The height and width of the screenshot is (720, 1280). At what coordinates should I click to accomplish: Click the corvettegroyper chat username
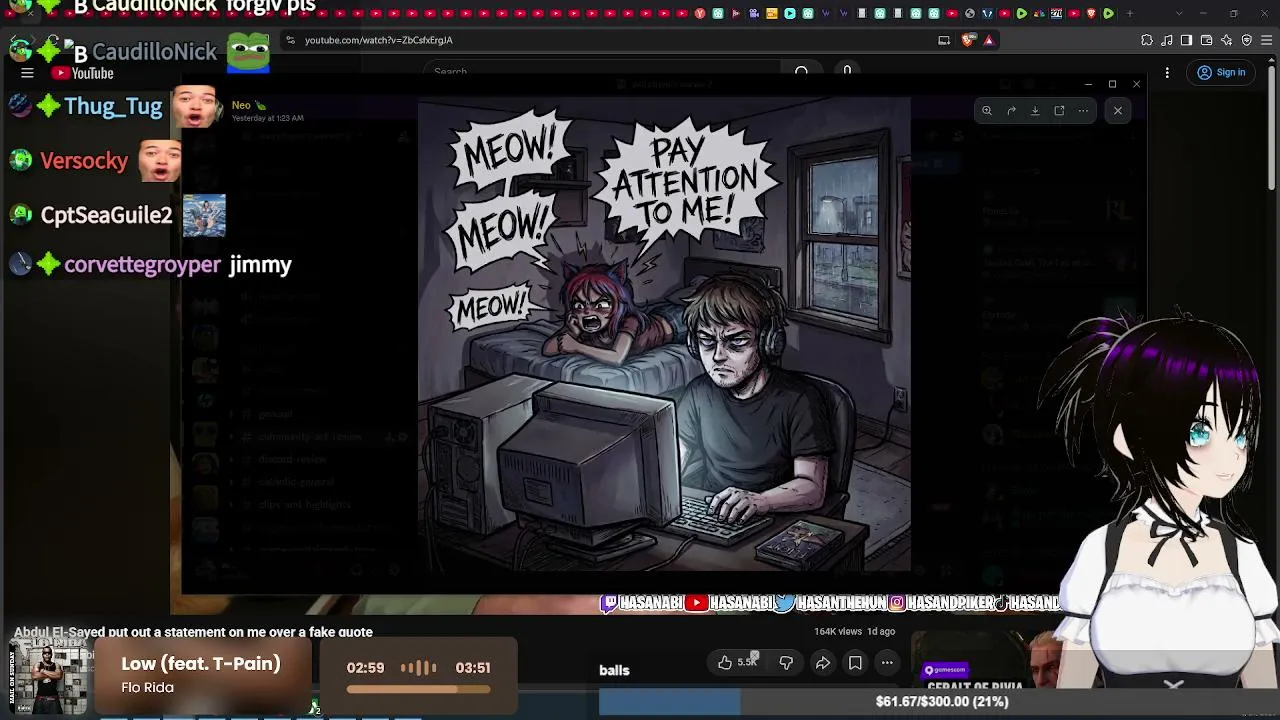pos(142,265)
